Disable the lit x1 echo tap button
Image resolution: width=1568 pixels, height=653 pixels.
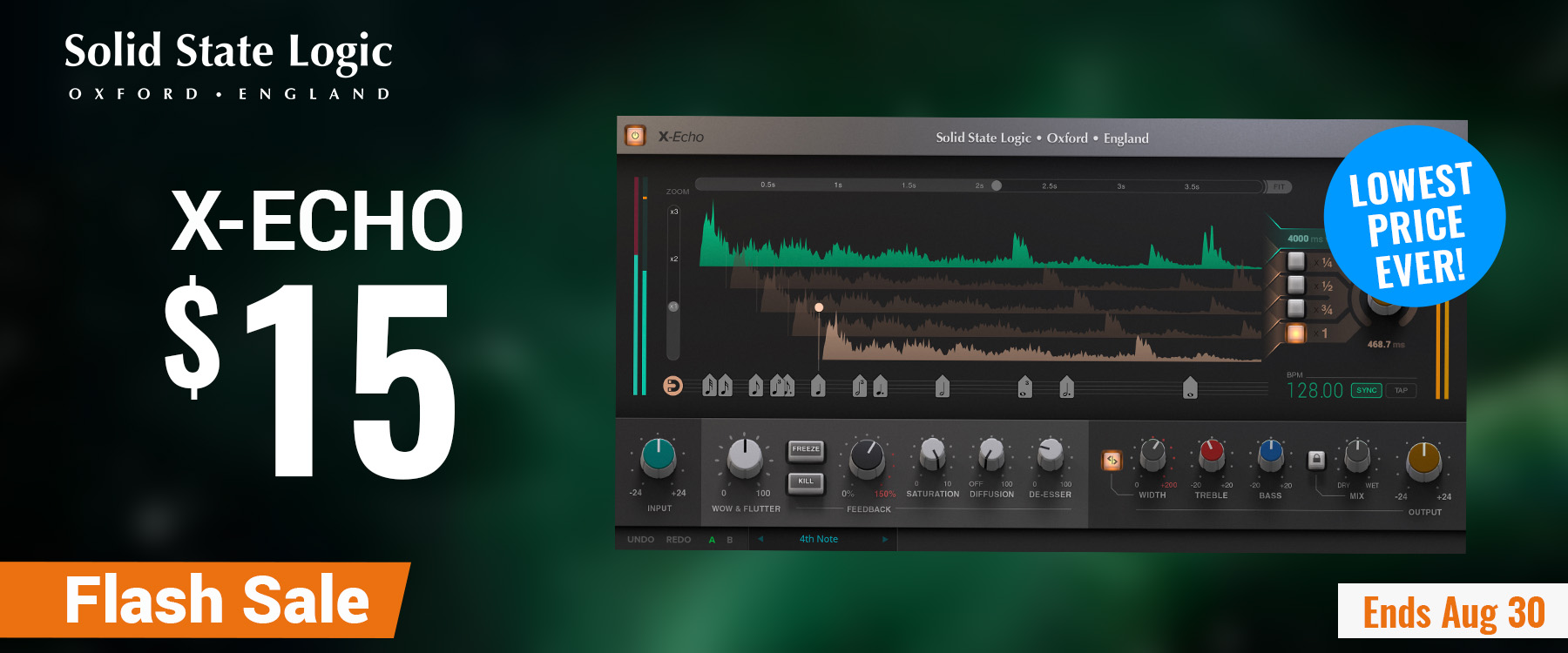point(1296,333)
